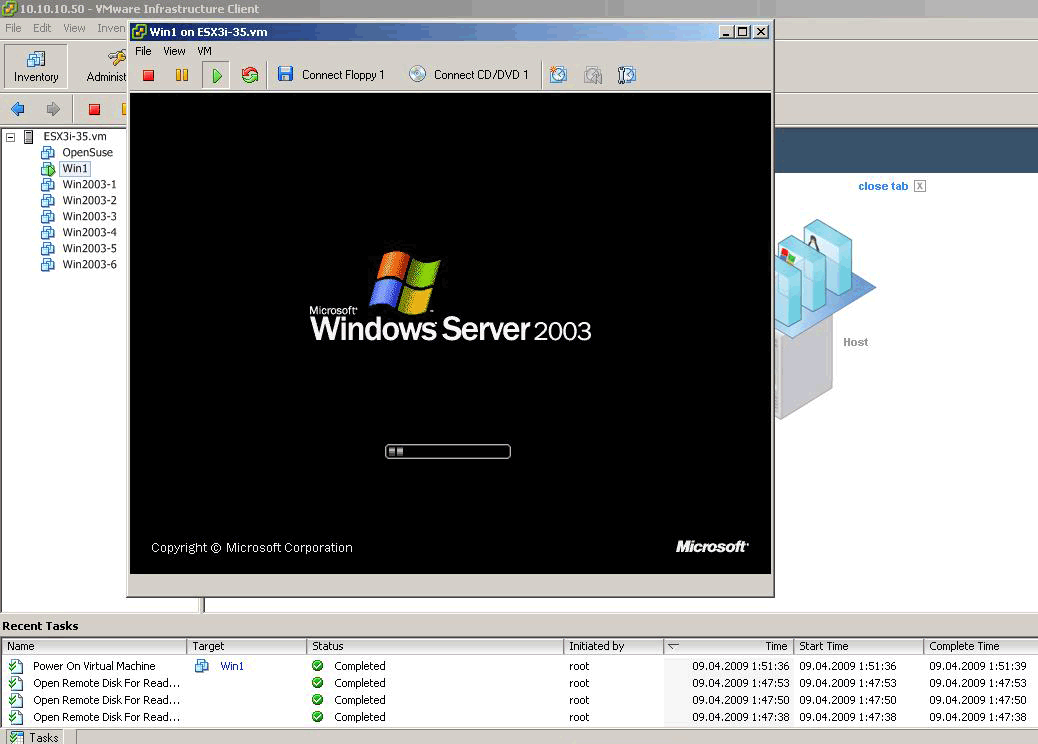Select the Win2003-6 tree item
This screenshot has height=744, width=1038.
(89, 264)
